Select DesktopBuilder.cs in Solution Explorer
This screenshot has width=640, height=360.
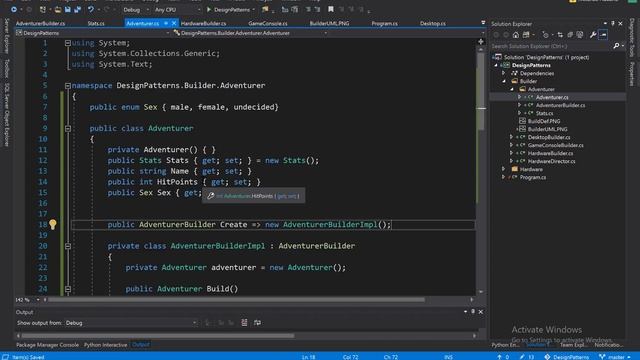(x=549, y=137)
